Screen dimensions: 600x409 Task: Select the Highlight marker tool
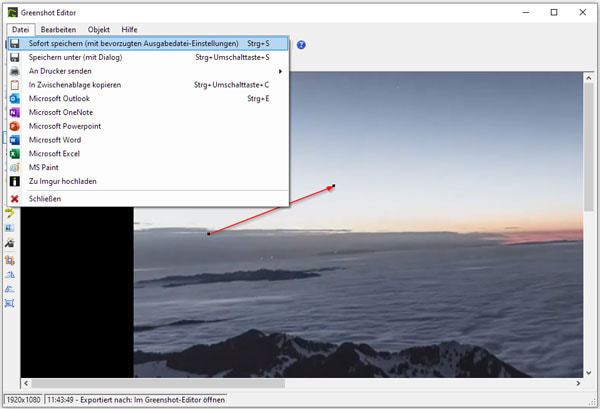coord(10,213)
